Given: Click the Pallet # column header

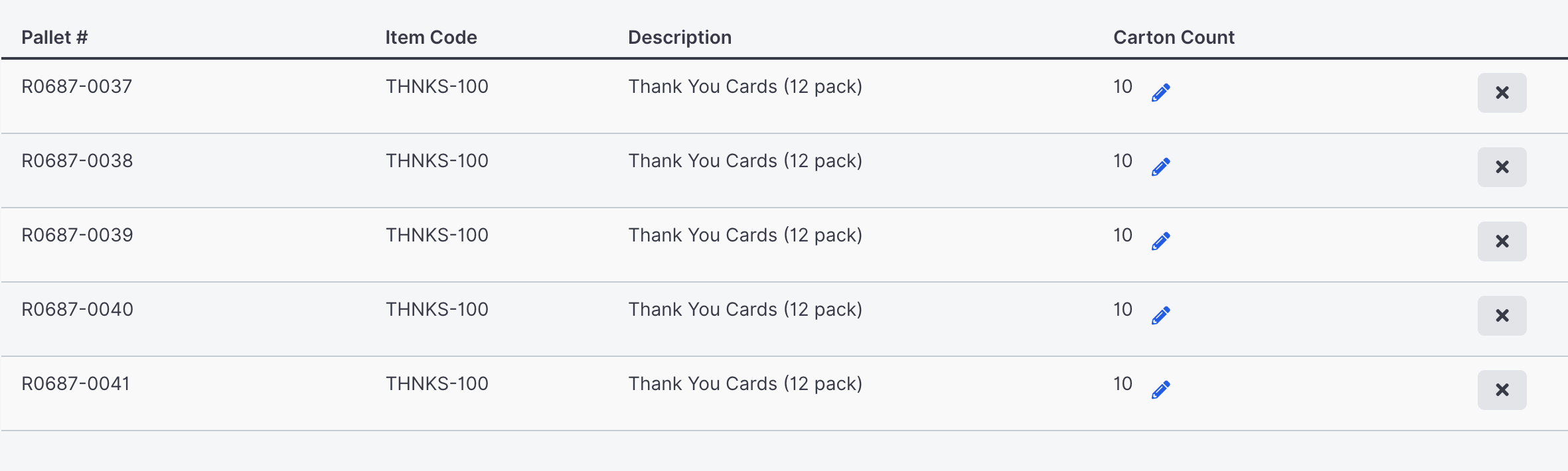Looking at the screenshot, I should point(54,37).
